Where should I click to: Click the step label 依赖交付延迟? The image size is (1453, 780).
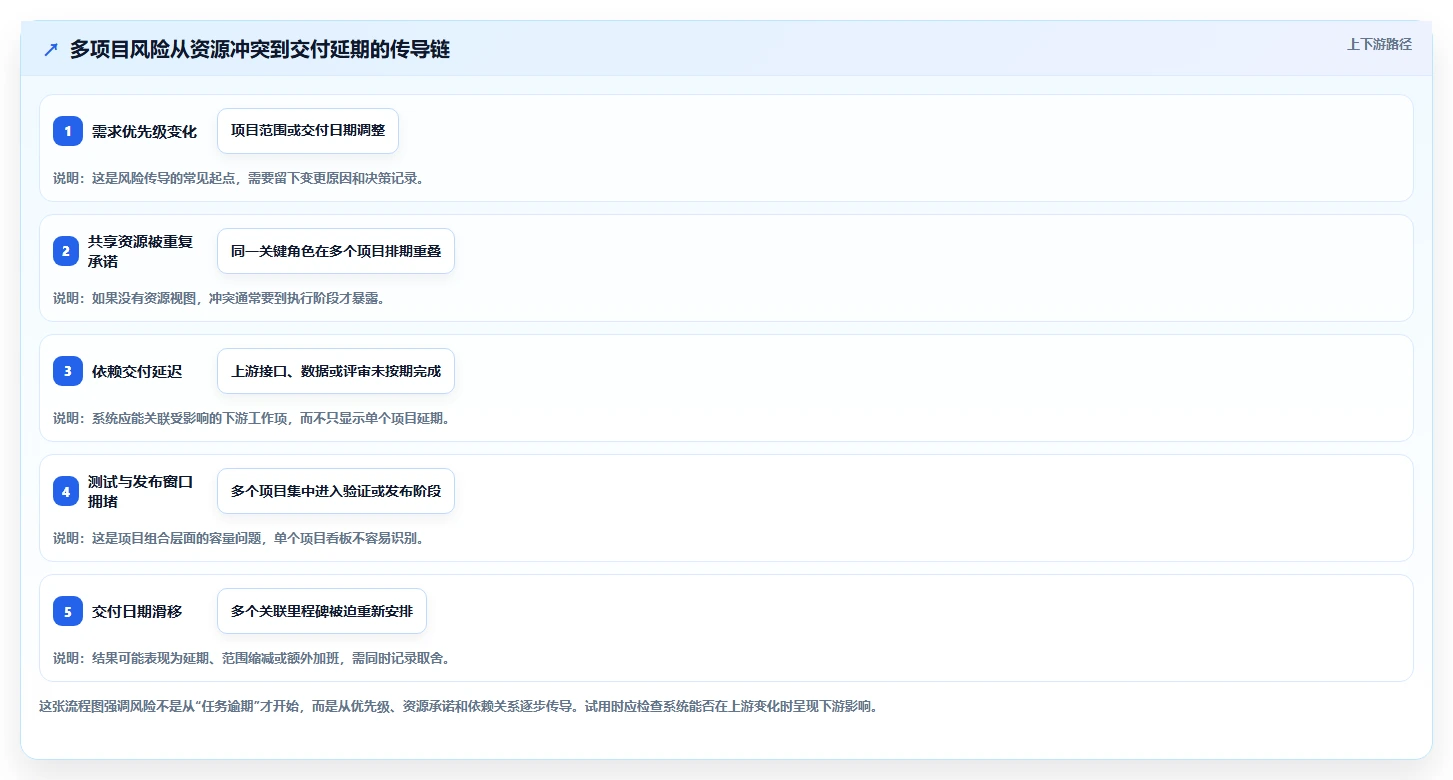pos(137,371)
